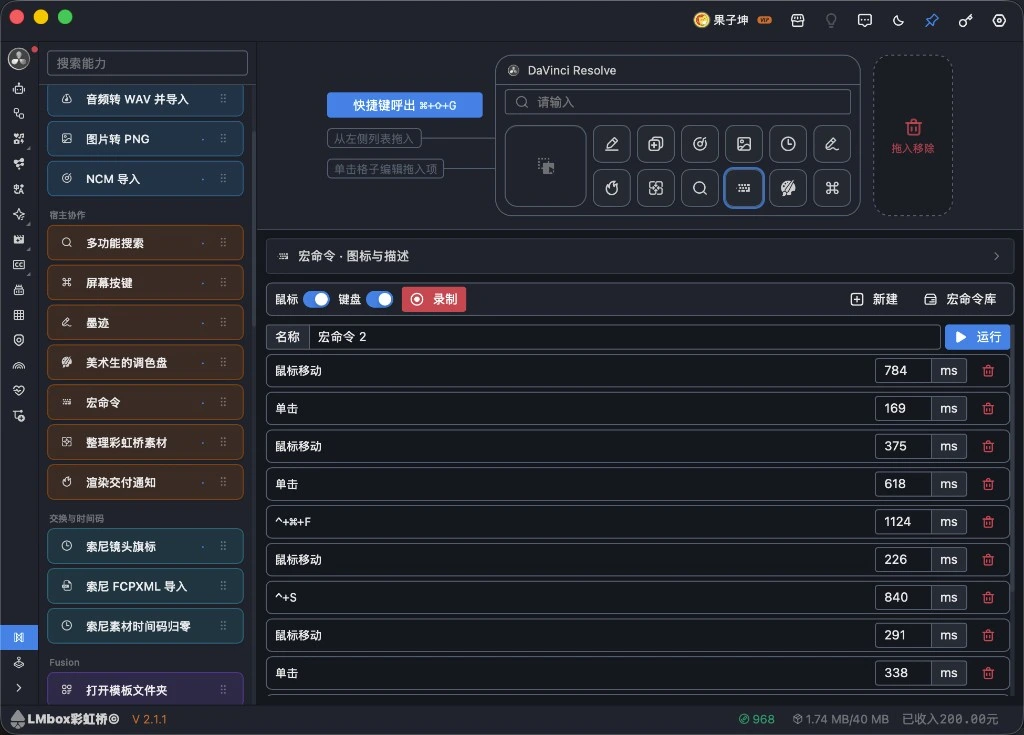Select the pencil edit cell in the DaVinci panel
The width and height of the screenshot is (1024, 735).
pos(611,144)
